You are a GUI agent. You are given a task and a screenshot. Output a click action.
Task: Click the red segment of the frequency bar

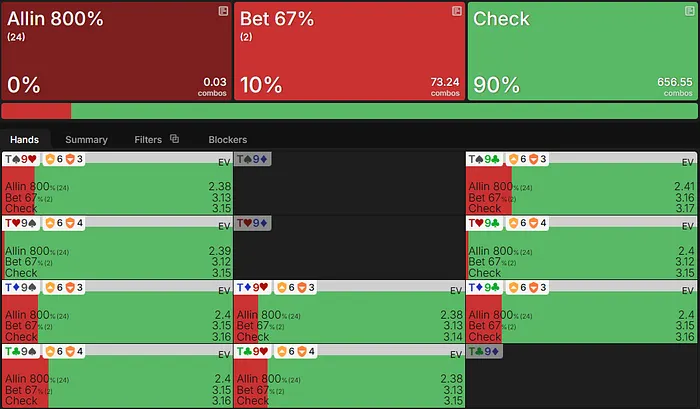click(x=36, y=111)
